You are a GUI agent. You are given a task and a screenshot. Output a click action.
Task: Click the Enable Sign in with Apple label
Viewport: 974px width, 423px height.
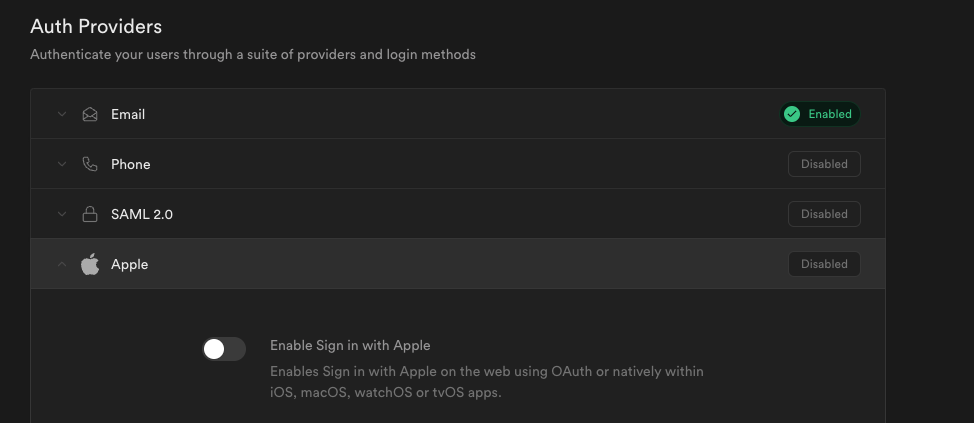click(350, 345)
